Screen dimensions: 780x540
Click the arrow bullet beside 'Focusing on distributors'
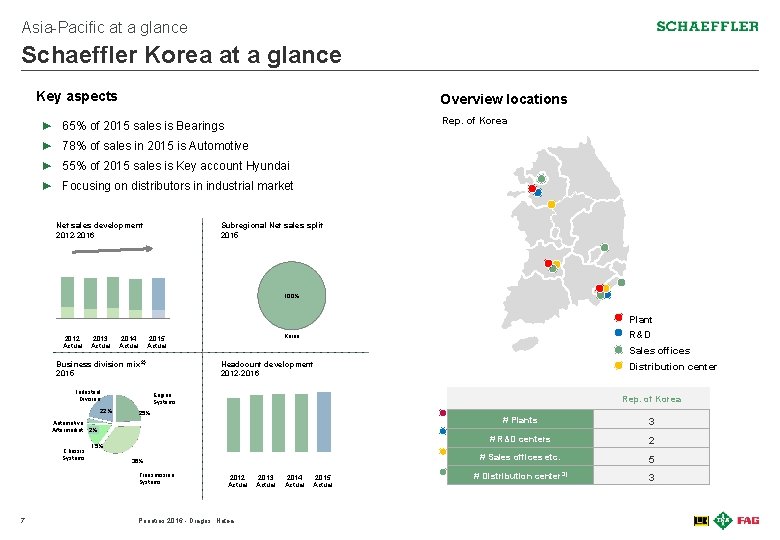point(47,186)
